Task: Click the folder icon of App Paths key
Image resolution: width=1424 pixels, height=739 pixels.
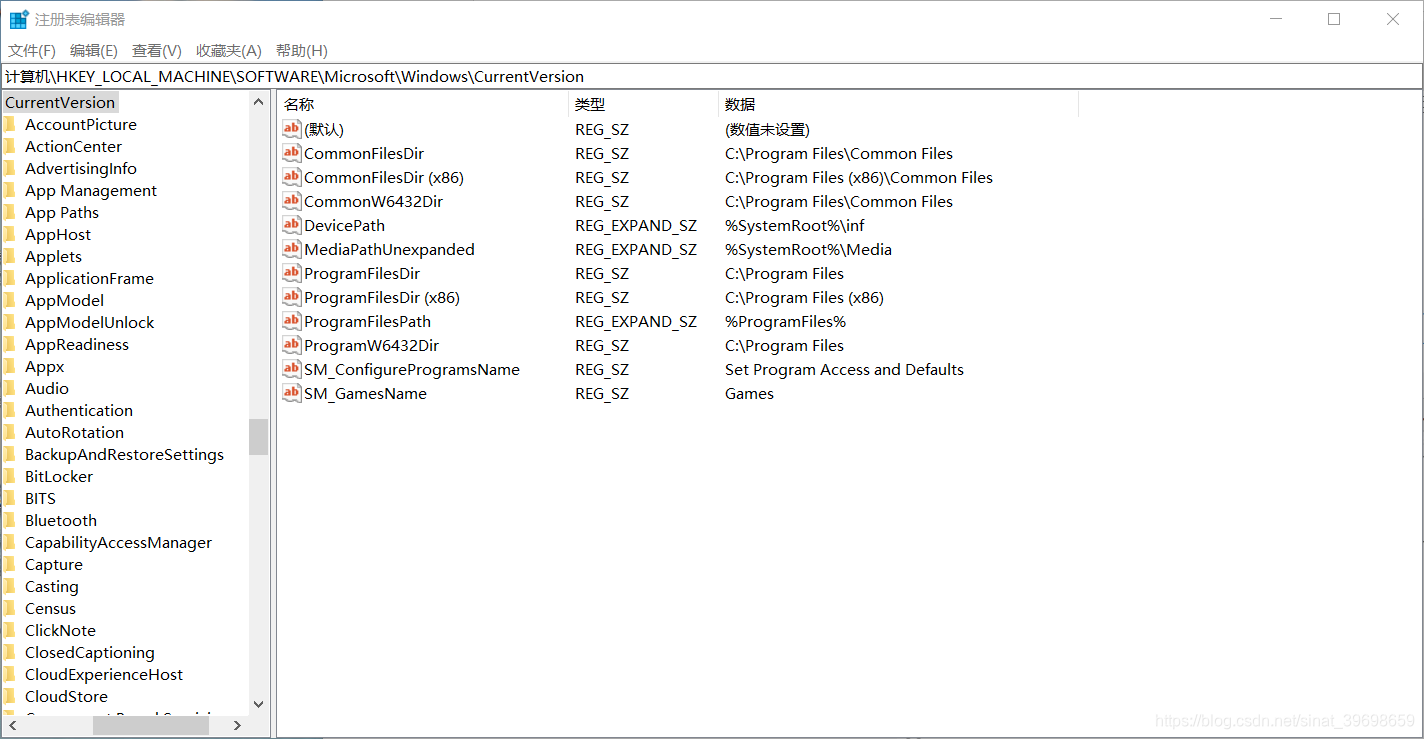Action: (10, 212)
